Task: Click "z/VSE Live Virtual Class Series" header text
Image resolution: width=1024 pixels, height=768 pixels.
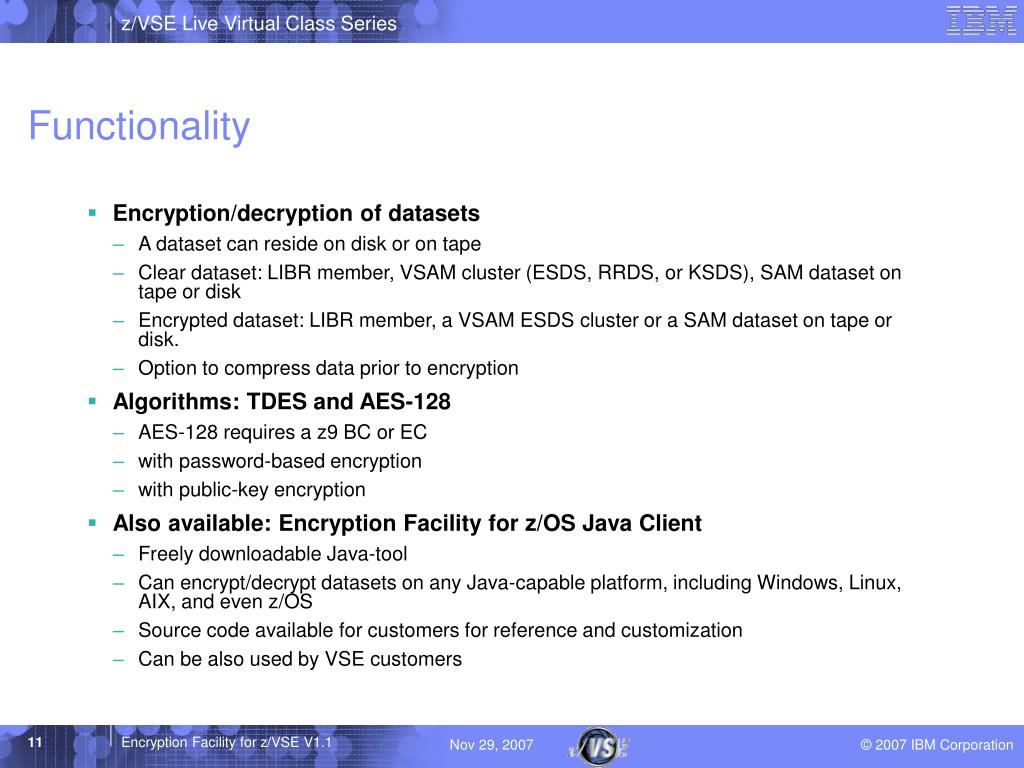Action: [x=259, y=24]
